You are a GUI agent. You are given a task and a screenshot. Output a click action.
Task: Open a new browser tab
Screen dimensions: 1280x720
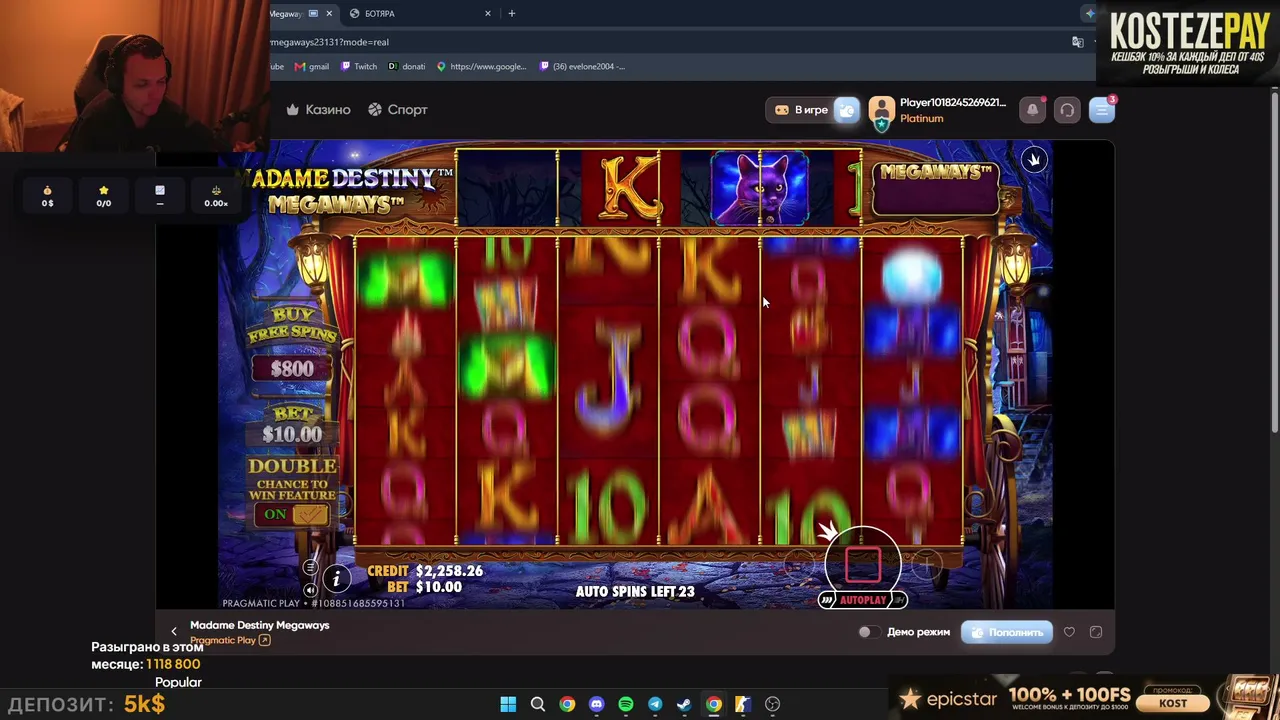(x=512, y=13)
